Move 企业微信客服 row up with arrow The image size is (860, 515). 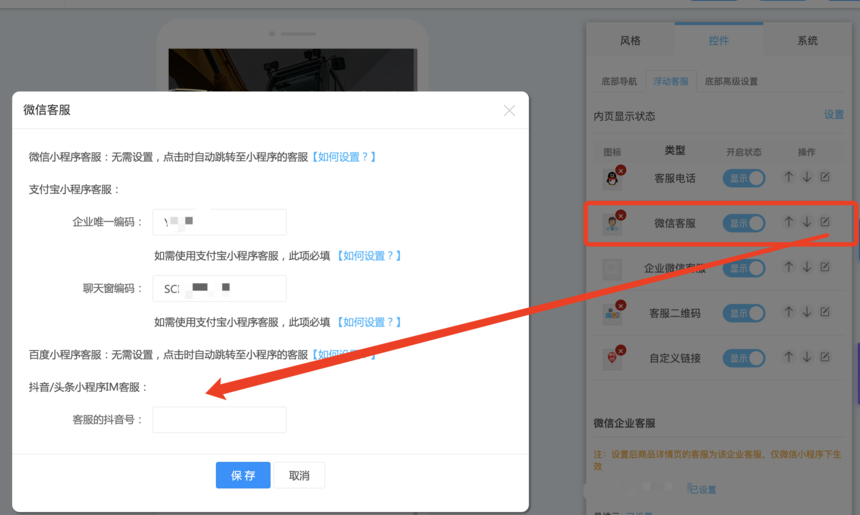(789, 267)
